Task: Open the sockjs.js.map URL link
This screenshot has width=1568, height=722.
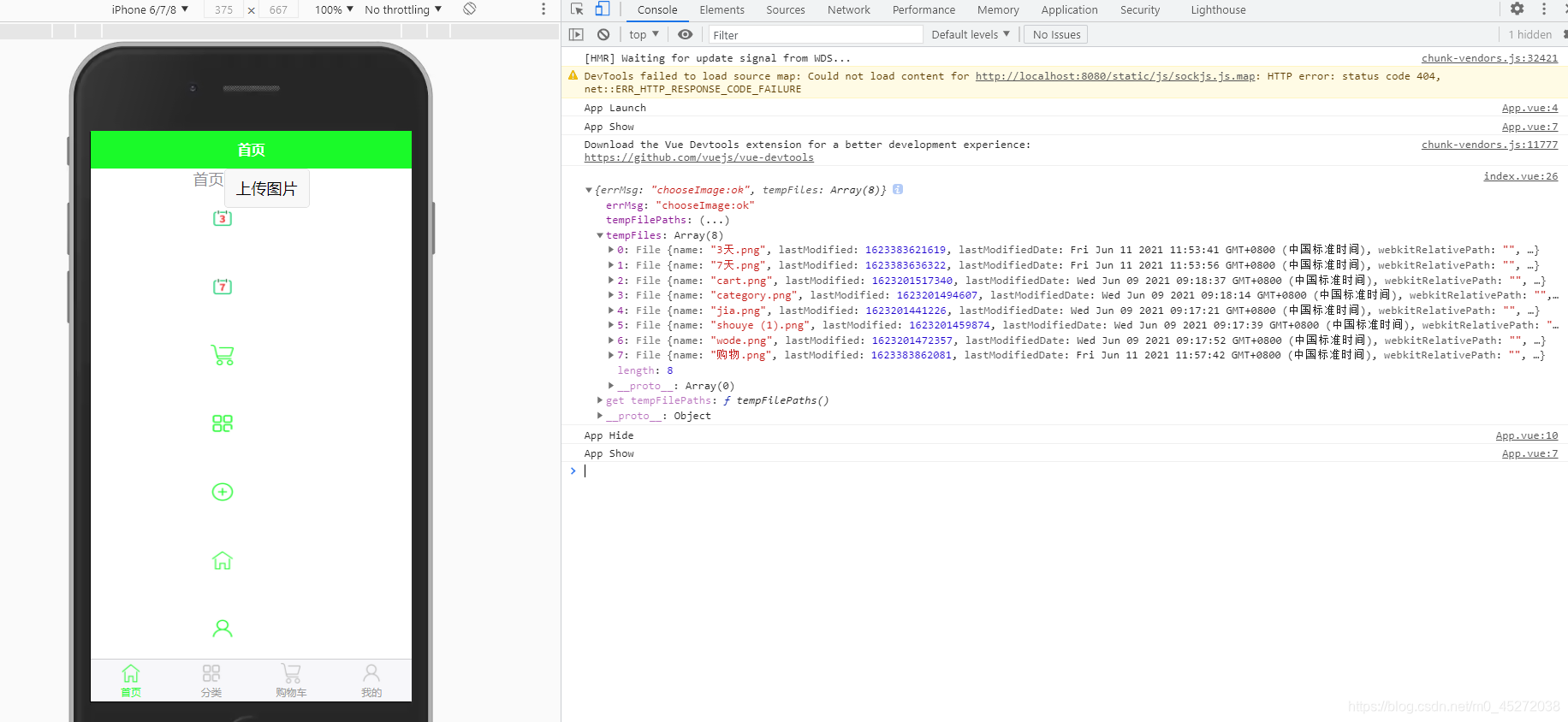Action: (x=1115, y=76)
